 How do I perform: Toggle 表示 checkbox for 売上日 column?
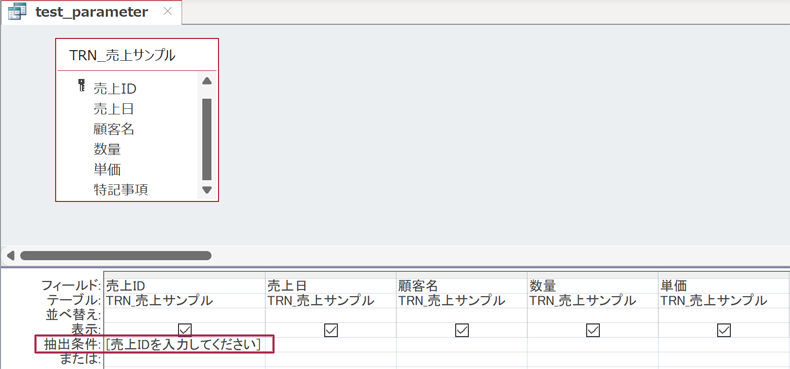tap(331, 330)
